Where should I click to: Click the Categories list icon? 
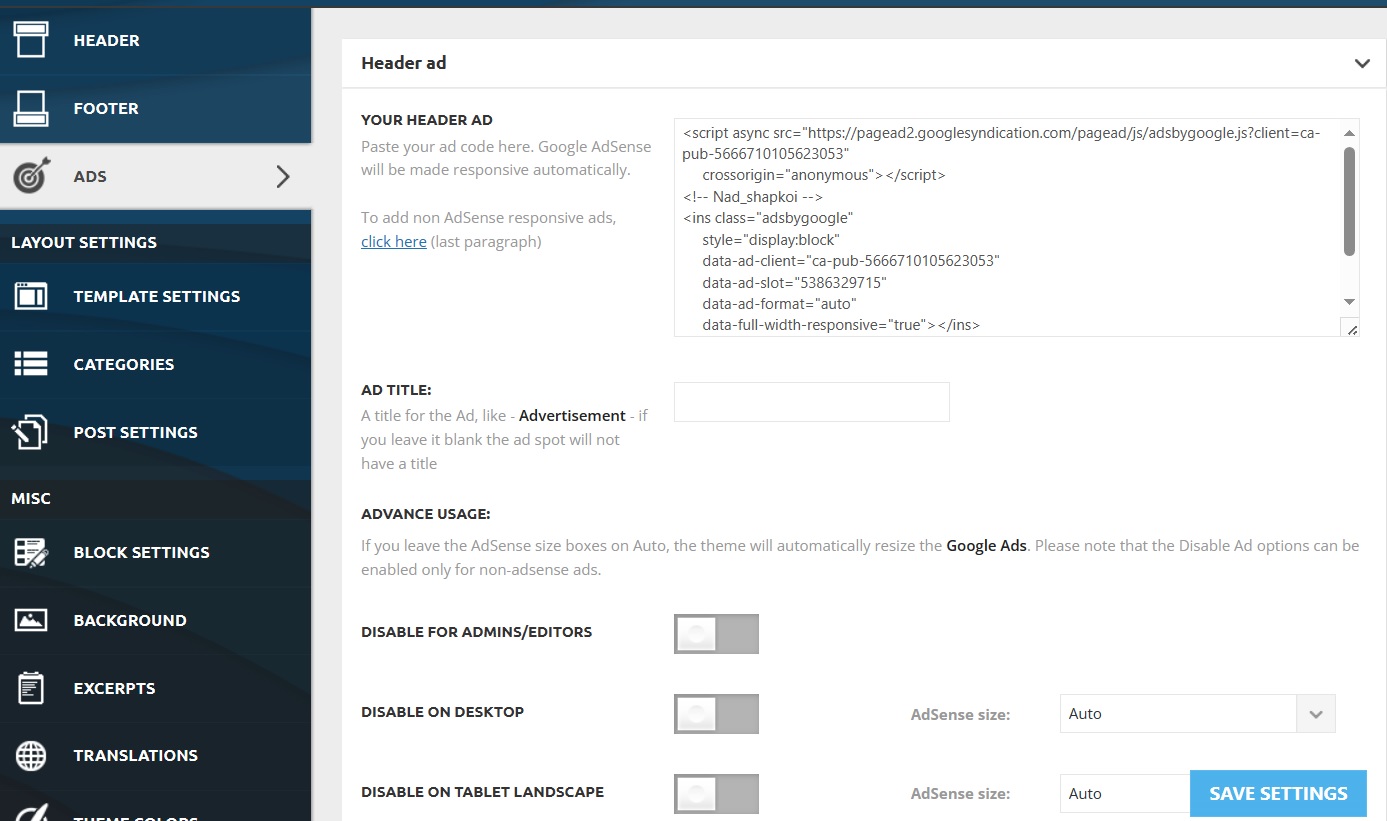31,364
